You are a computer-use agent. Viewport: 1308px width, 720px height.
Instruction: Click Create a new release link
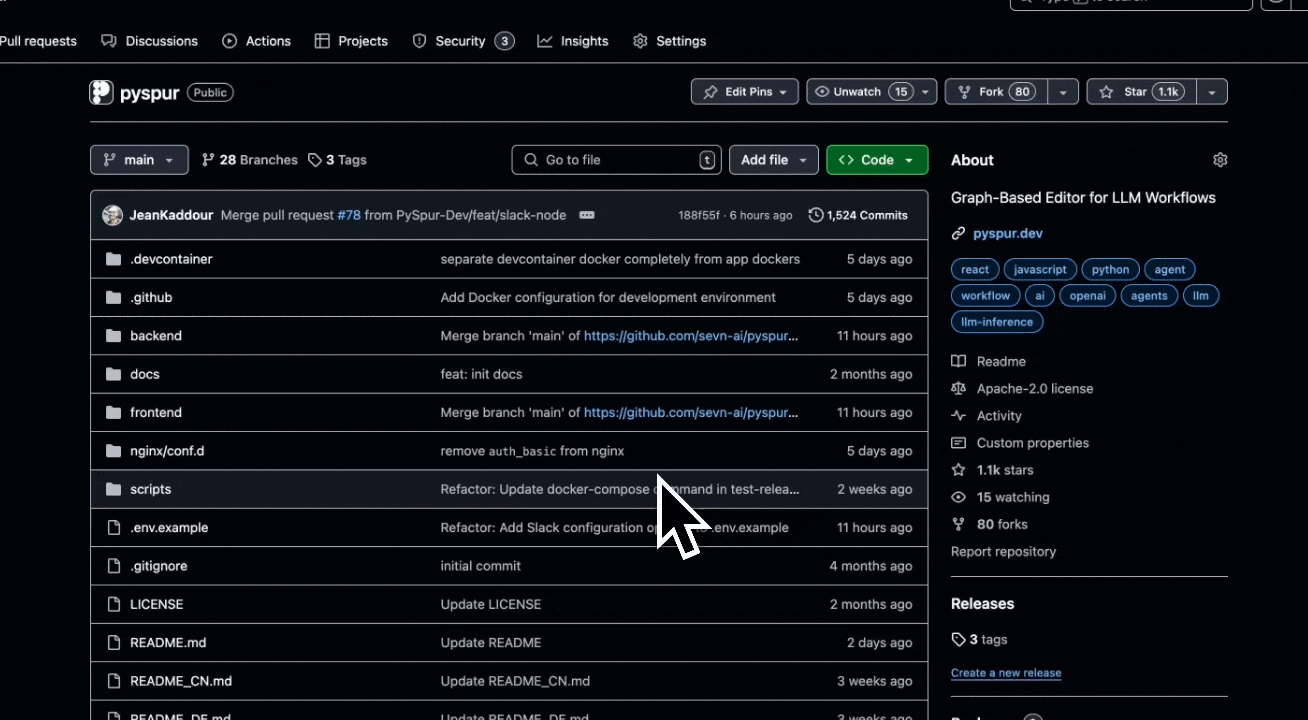tap(1006, 673)
